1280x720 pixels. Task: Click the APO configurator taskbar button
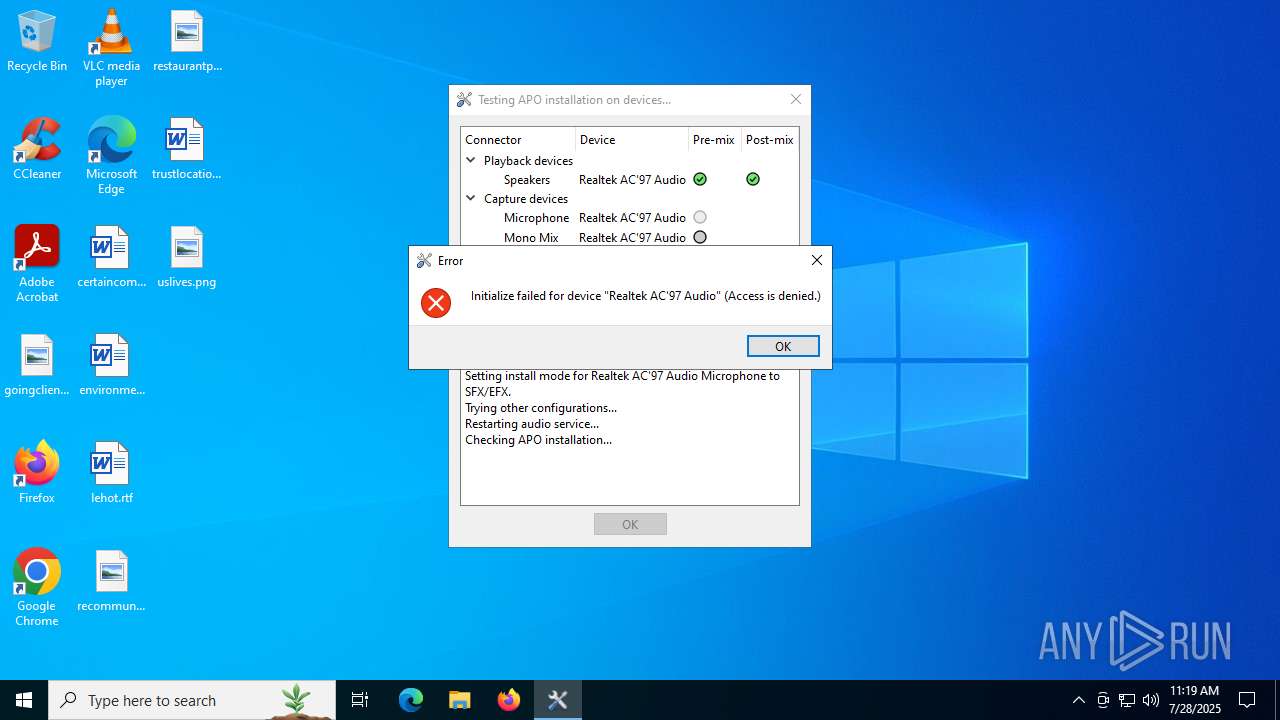(x=558, y=700)
